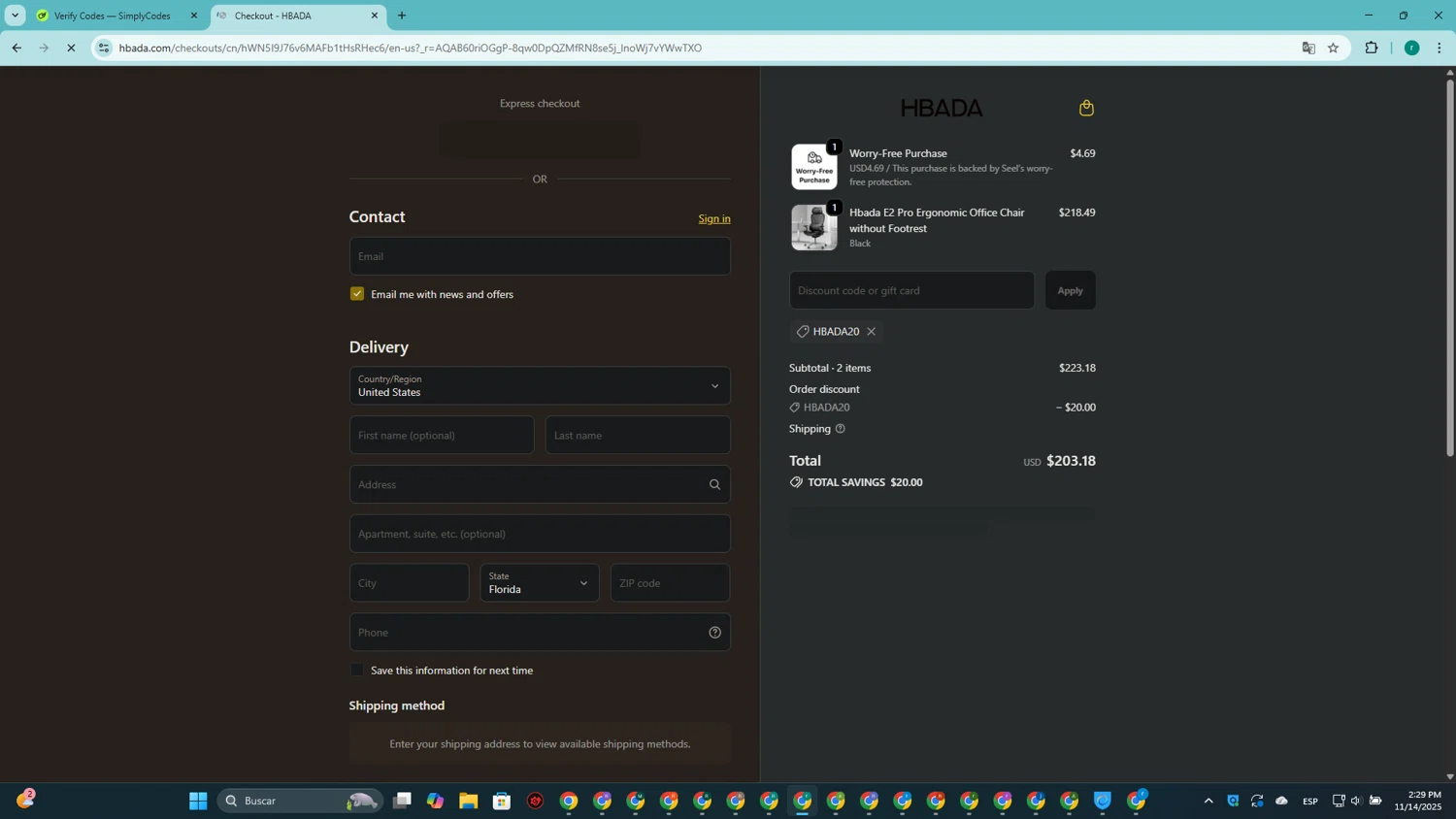Show hidden system tray icons
The width and height of the screenshot is (1456, 819).
click(x=1208, y=801)
